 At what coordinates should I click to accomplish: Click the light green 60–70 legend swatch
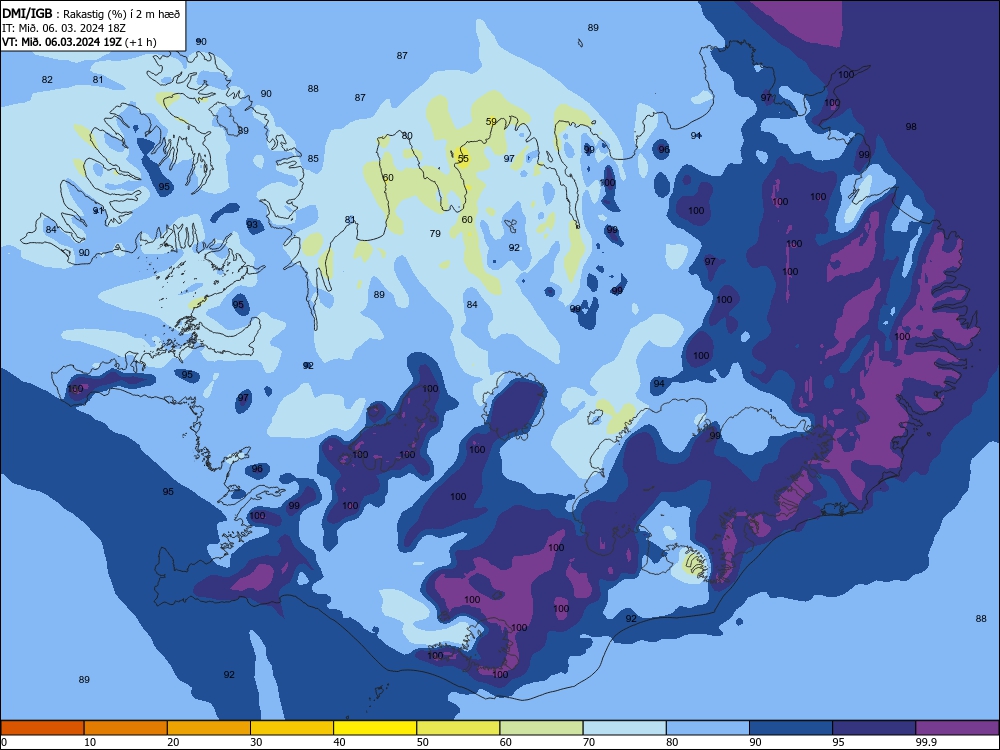click(541, 728)
